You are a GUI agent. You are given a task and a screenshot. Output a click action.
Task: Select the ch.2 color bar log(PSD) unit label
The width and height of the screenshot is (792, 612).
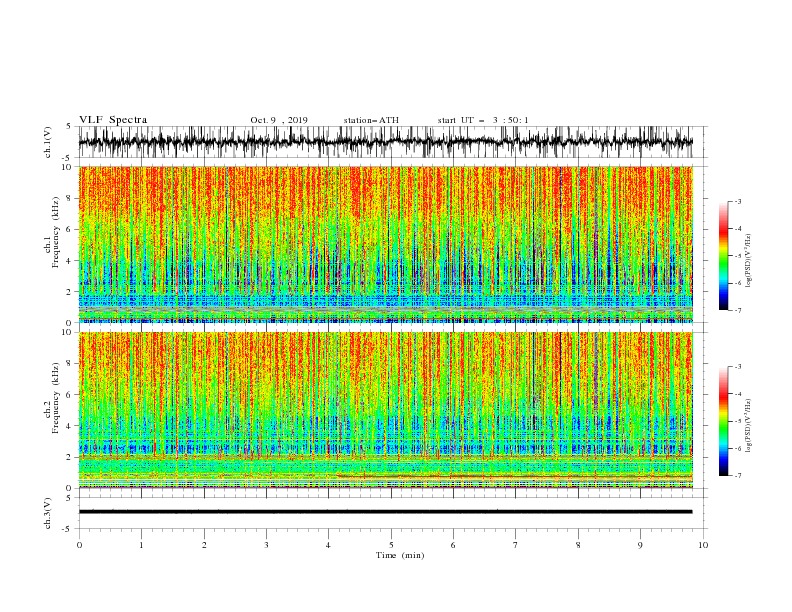pos(749,426)
